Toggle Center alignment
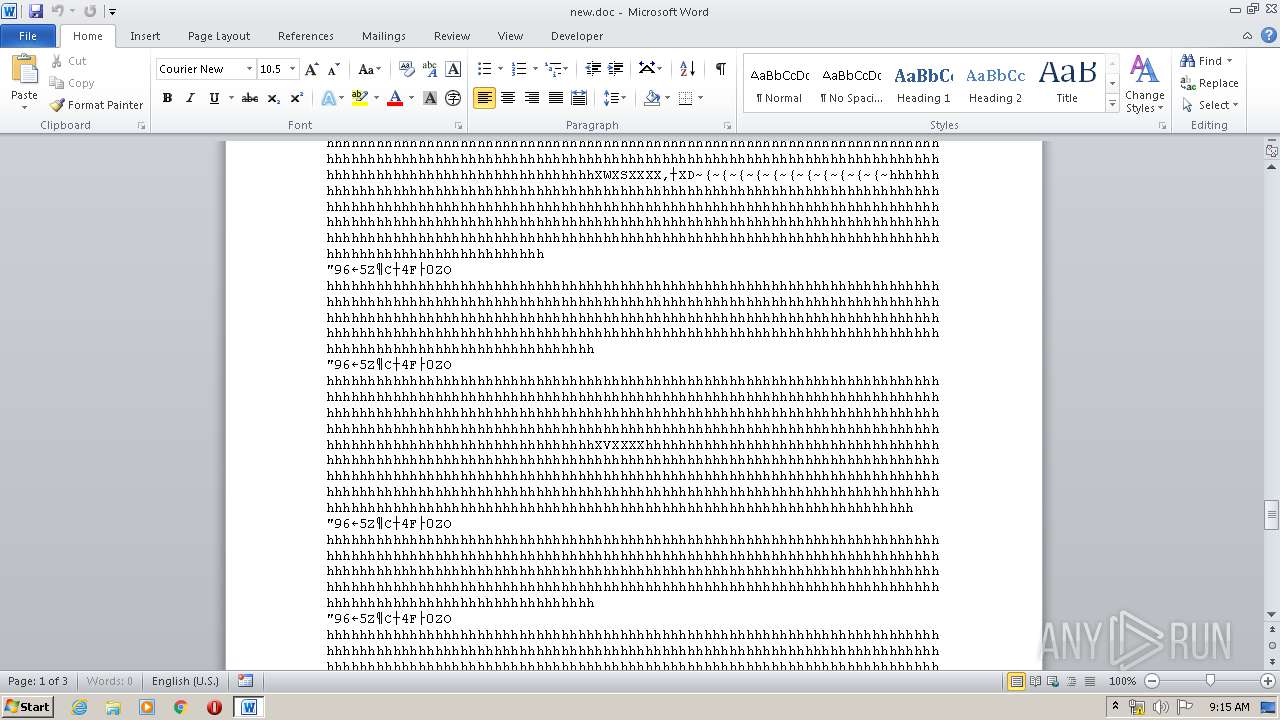 (508, 98)
